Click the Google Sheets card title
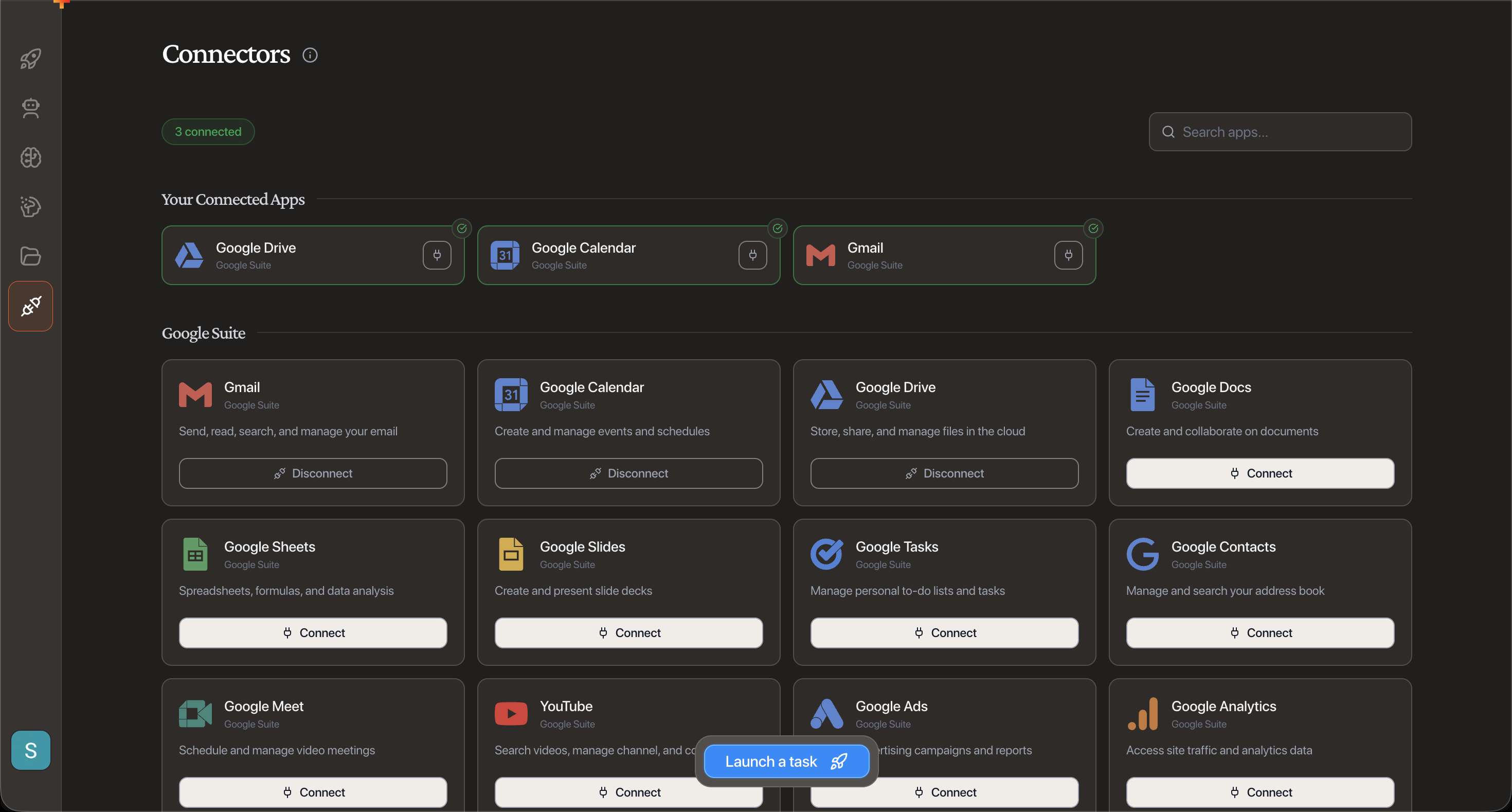 coord(270,546)
